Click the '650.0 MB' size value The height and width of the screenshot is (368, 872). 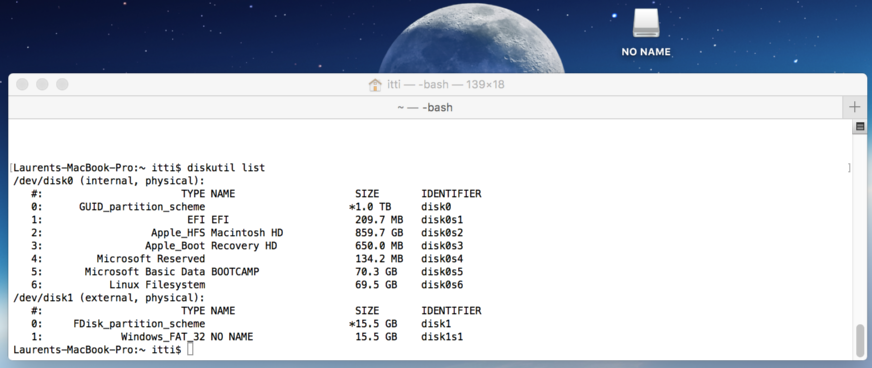pyautogui.click(x=379, y=246)
